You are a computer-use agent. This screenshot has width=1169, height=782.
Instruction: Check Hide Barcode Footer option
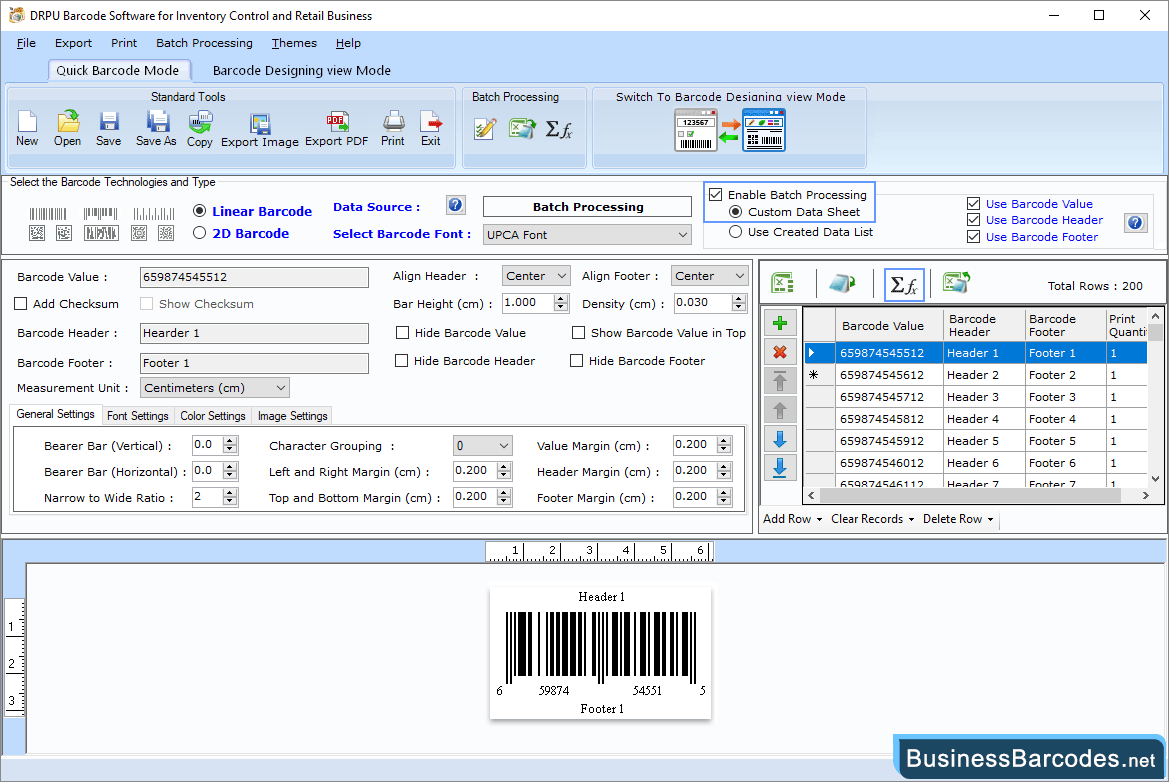tap(576, 361)
